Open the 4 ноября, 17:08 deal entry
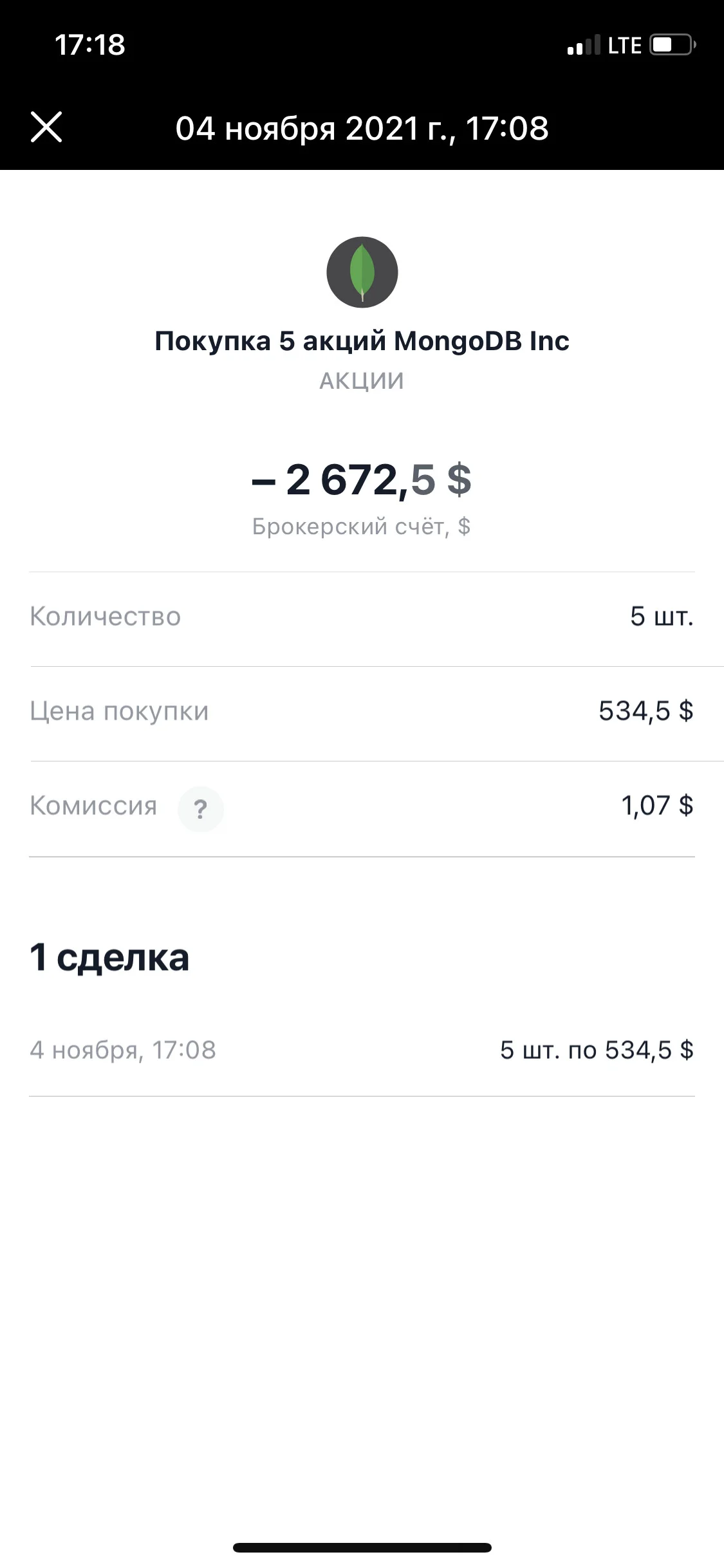This screenshot has width=724, height=1568. [x=362, y=1050]
